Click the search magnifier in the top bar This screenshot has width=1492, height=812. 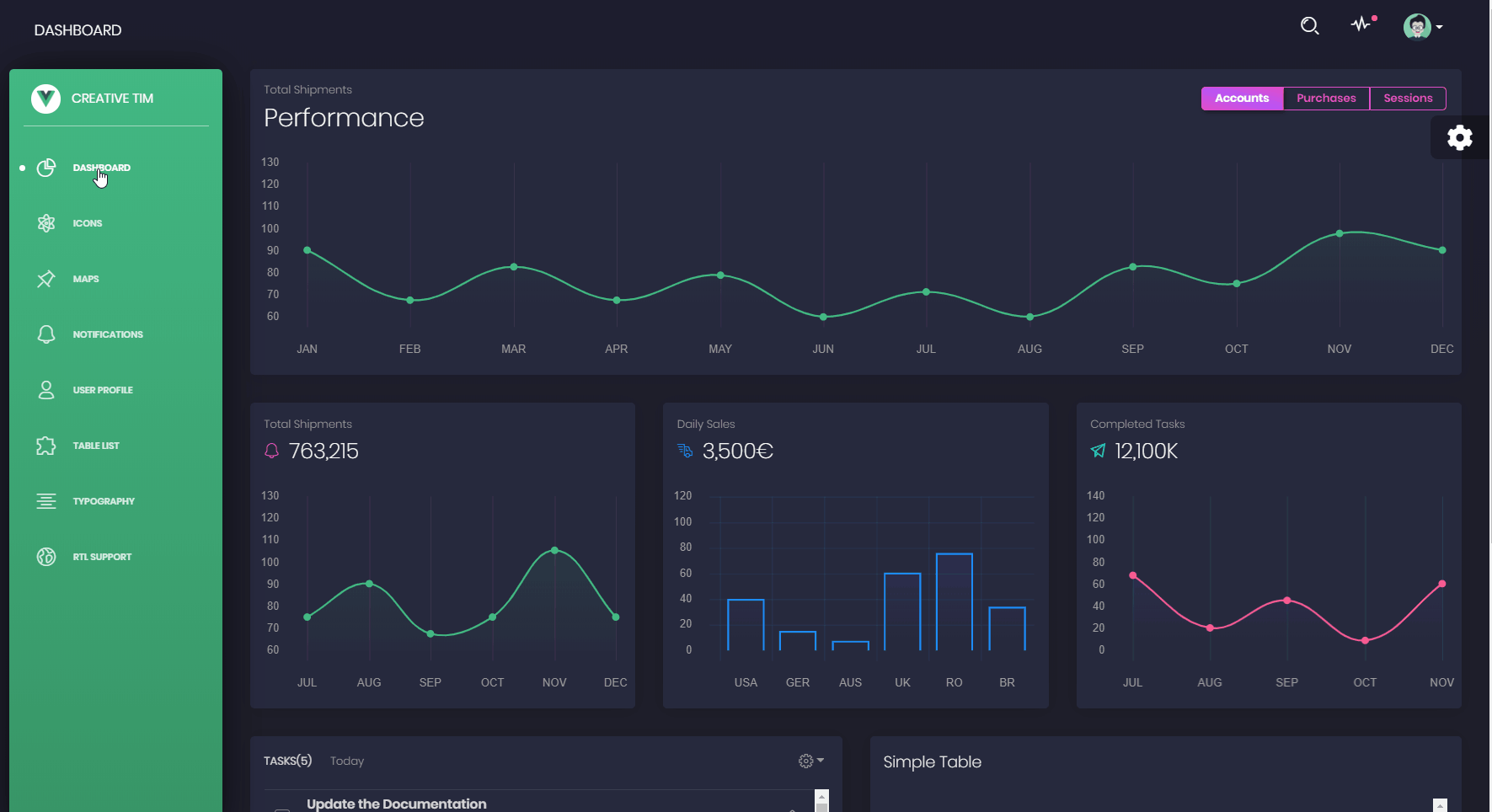1309,26
